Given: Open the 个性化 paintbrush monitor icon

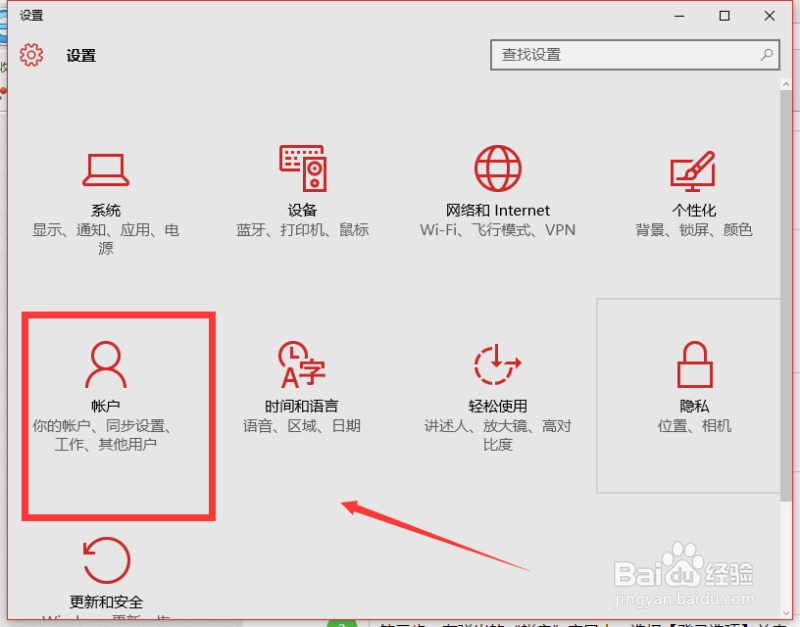Looking at the screenshot, I should (x=693, y=171).
